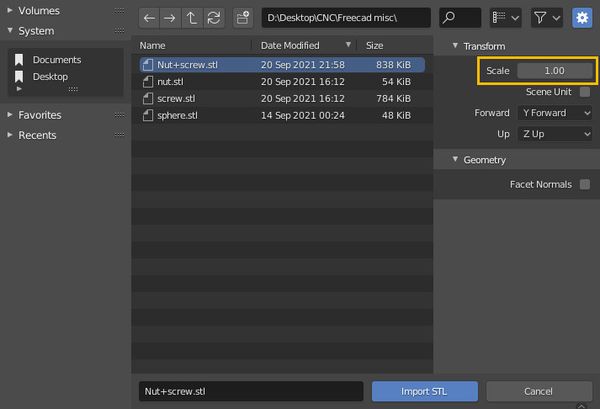Expand the Recents panel
The width and height of the screenshot is (600, 409).
[10, 135]
